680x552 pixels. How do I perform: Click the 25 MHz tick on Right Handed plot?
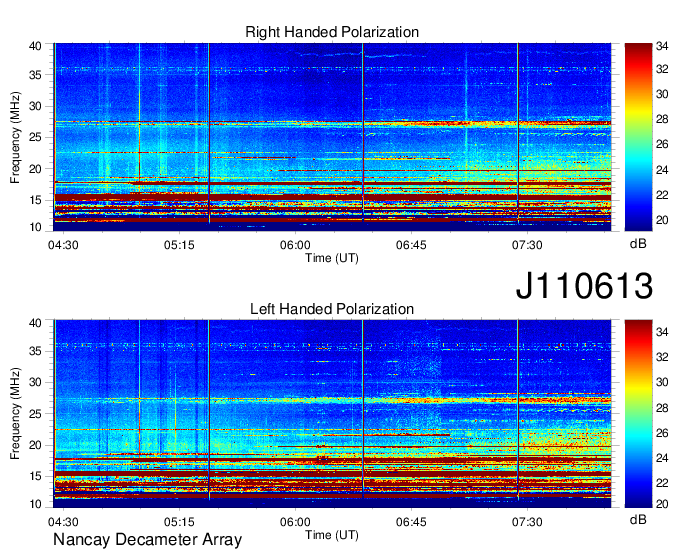click(35, 137)
